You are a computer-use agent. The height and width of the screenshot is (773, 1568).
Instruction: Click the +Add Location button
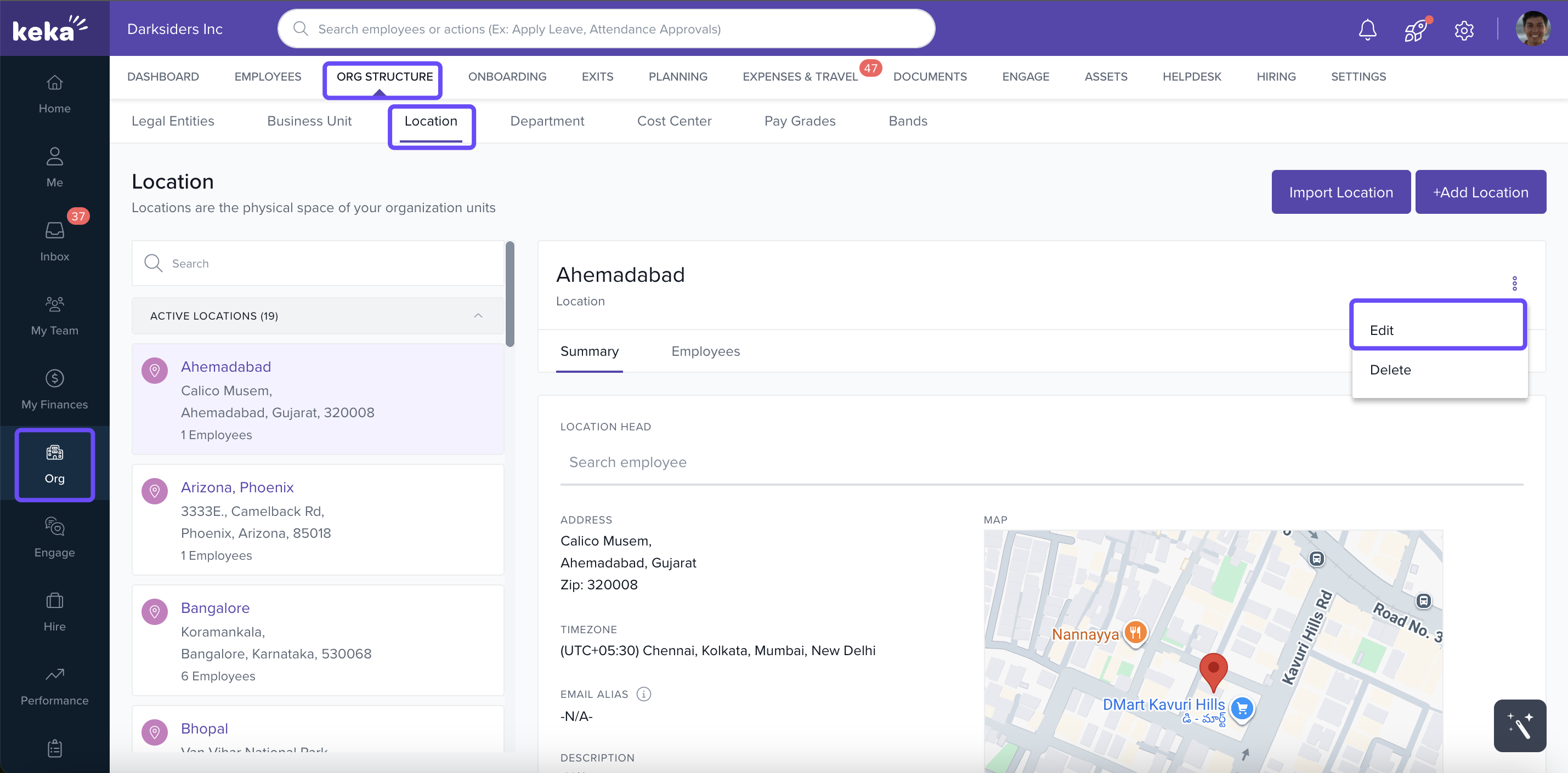pos(1480,192)
